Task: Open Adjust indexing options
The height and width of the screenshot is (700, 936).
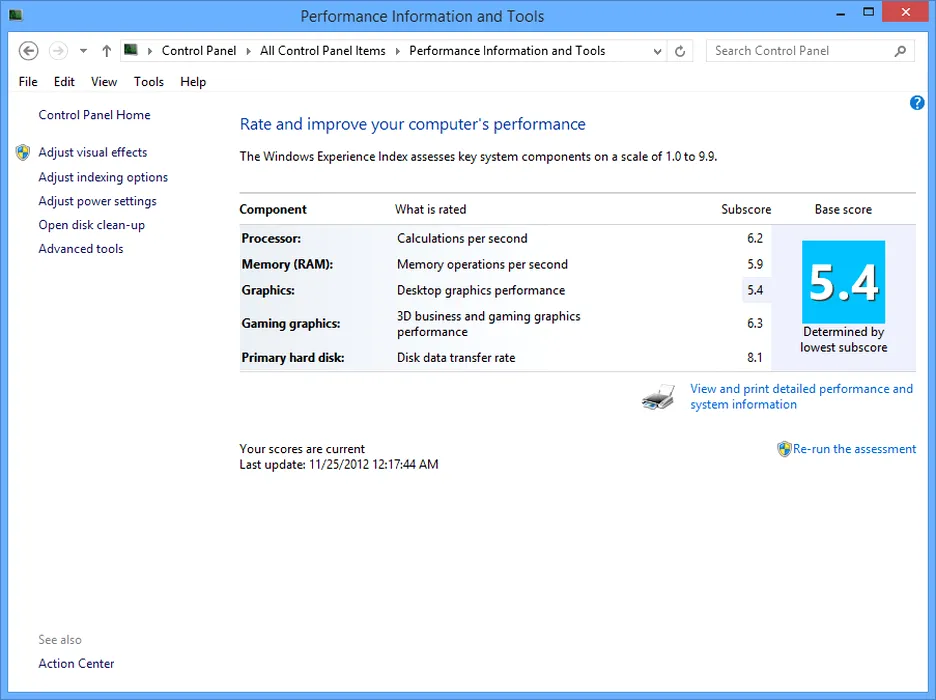Action: coord(103,177)
